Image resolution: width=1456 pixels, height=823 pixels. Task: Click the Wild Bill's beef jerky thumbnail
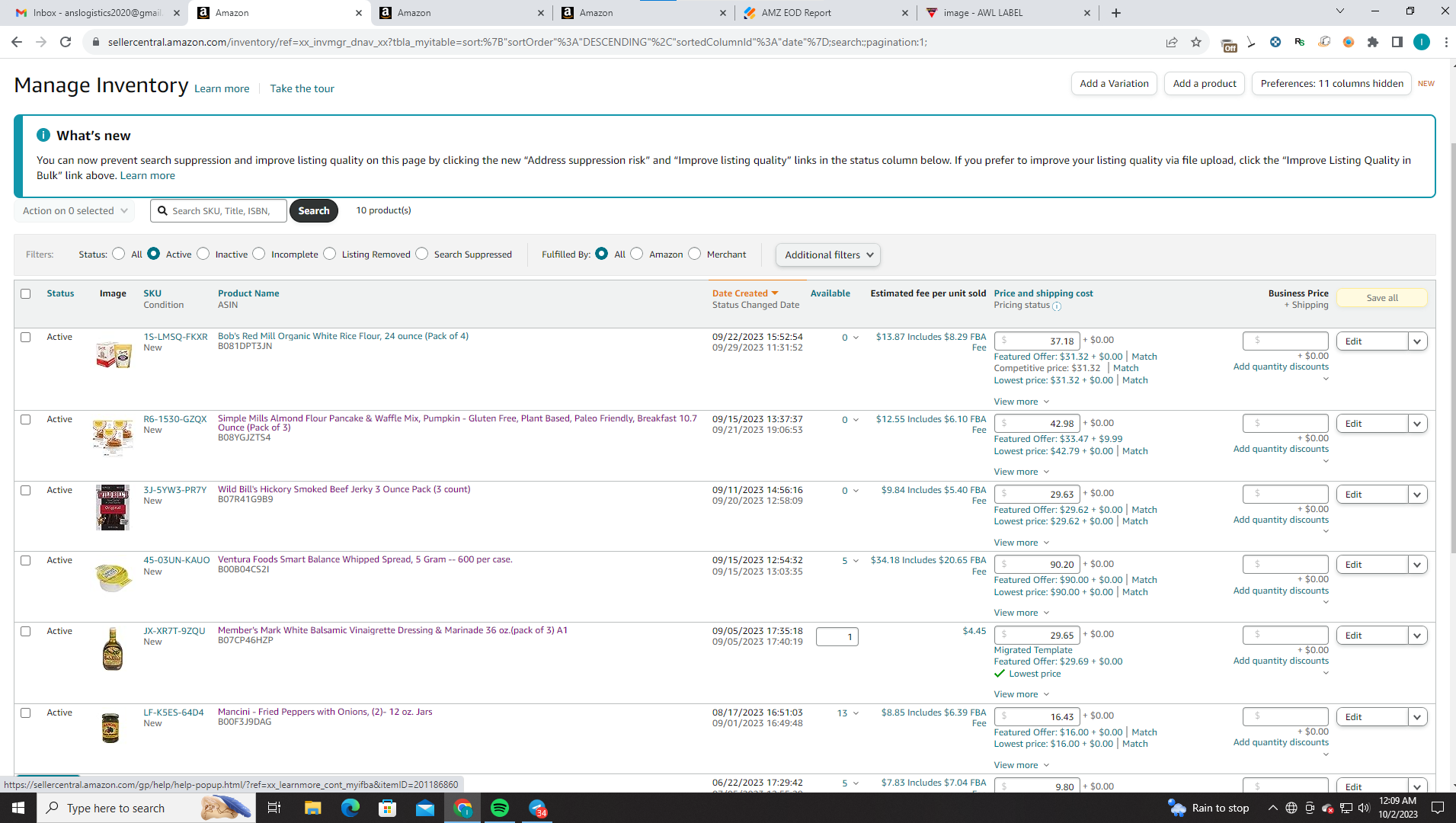pos(113,507)
